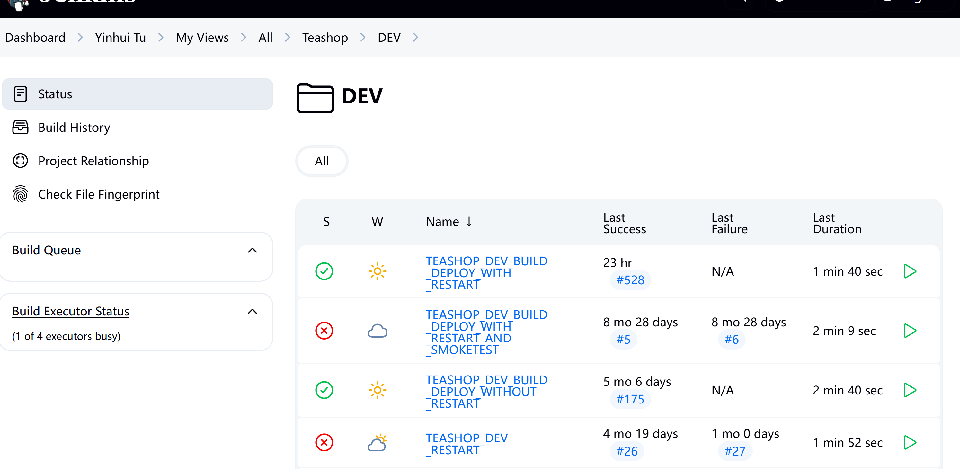Sort by Last Duration column
This screenshot has width=960, height=469.
pyautogui.click(x=837, y=223)
